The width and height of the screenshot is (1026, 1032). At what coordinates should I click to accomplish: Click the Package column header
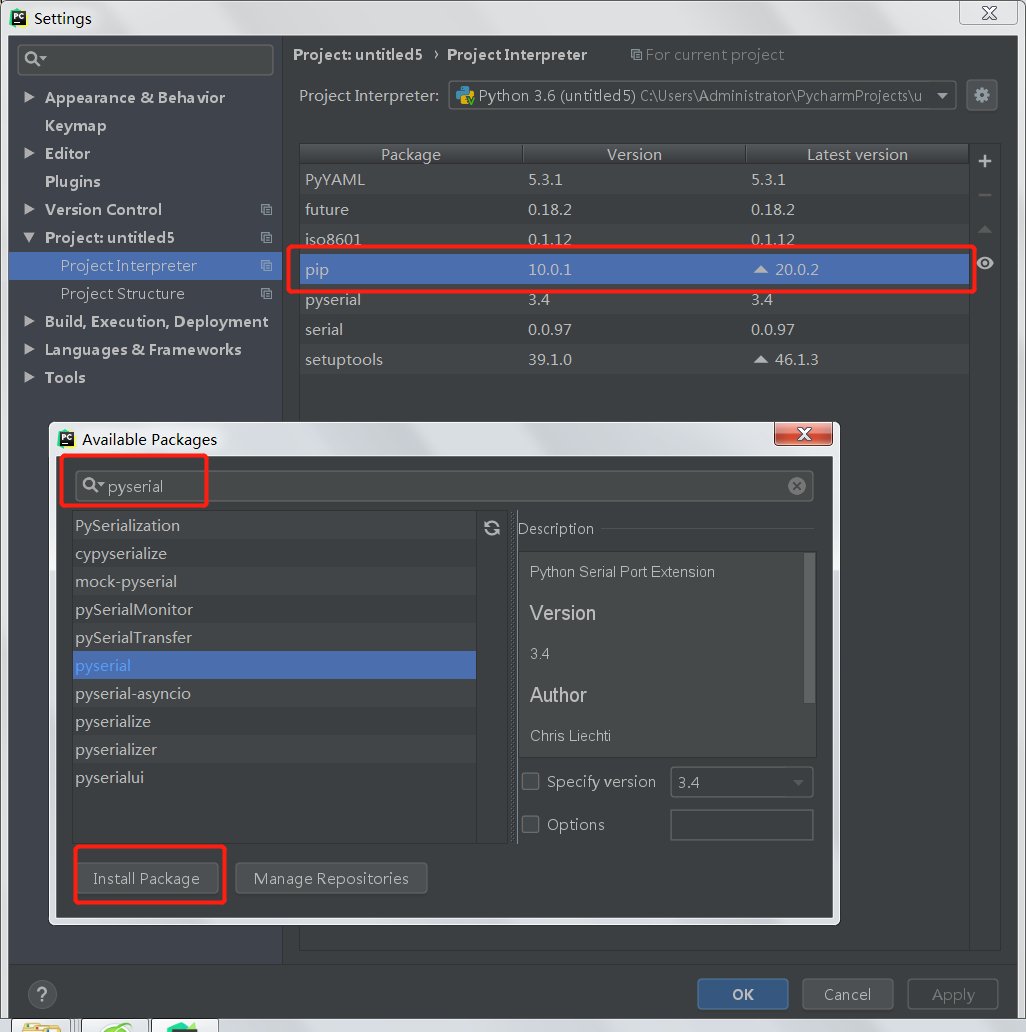[411, 154]
